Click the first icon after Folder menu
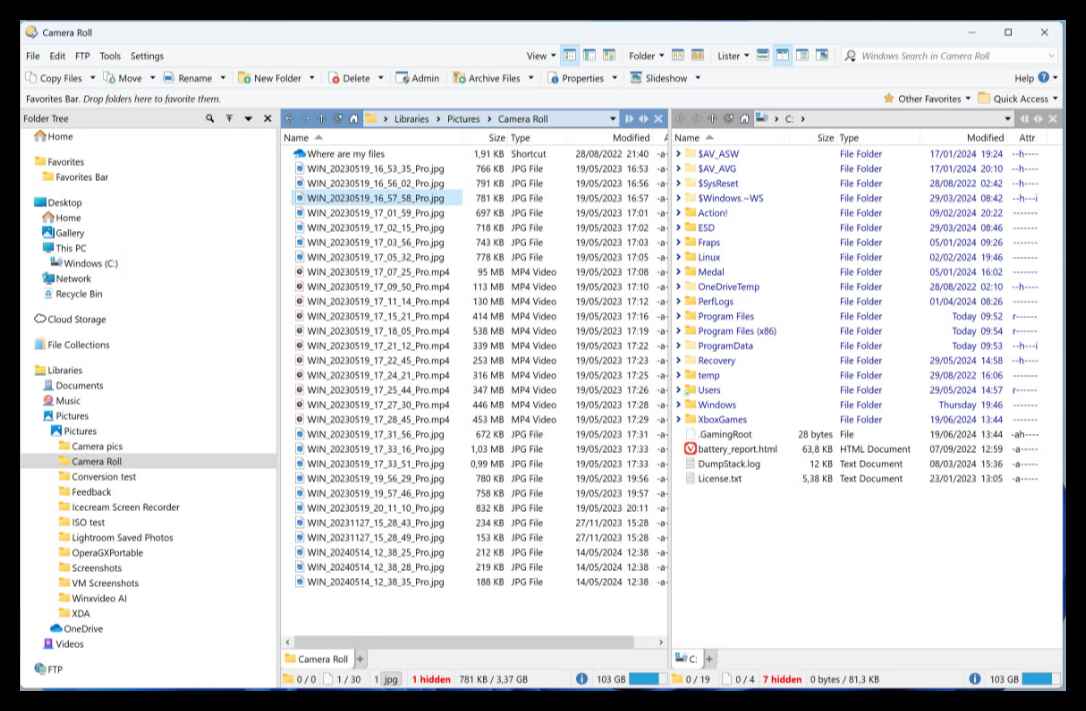 (678, 55)
